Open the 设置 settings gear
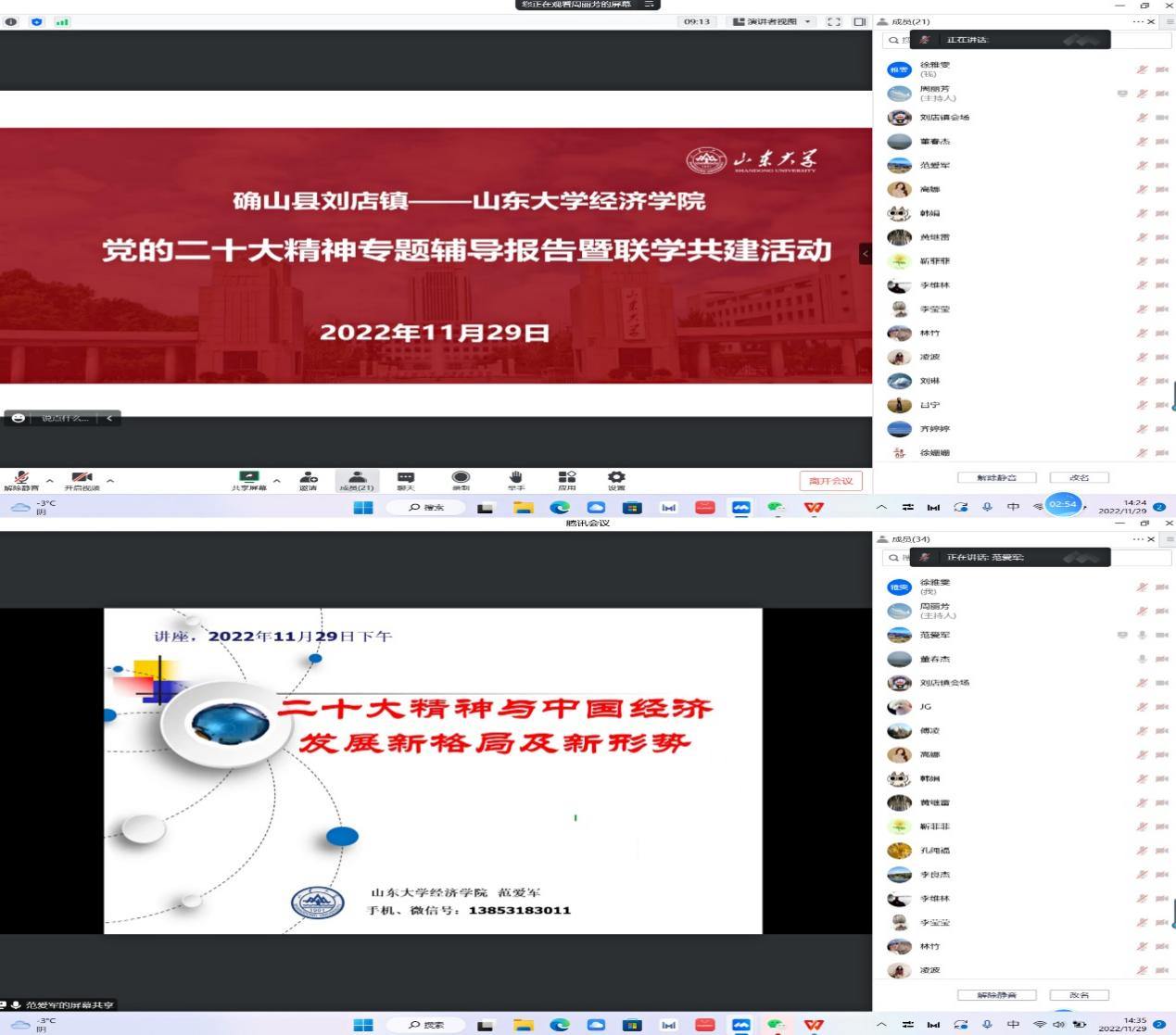Viewport: 1176px width, 1035px height. (x=616, y=478)
